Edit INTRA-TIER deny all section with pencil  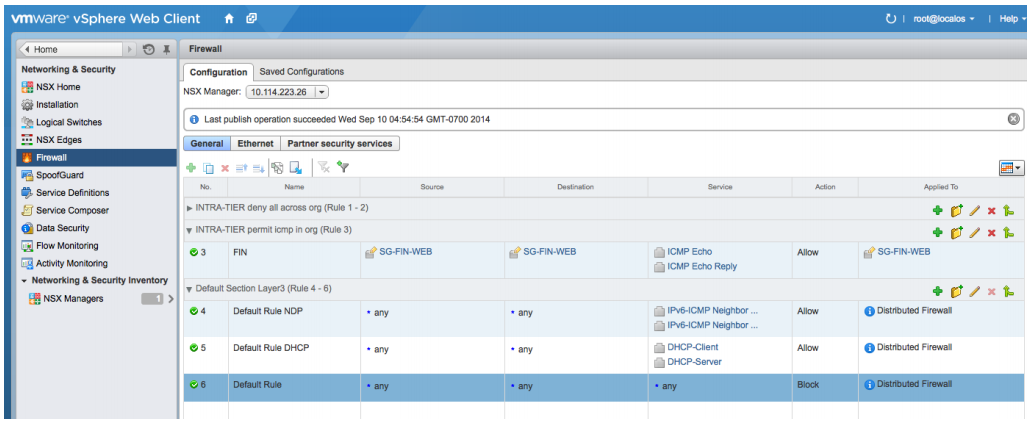click(975, 211)
